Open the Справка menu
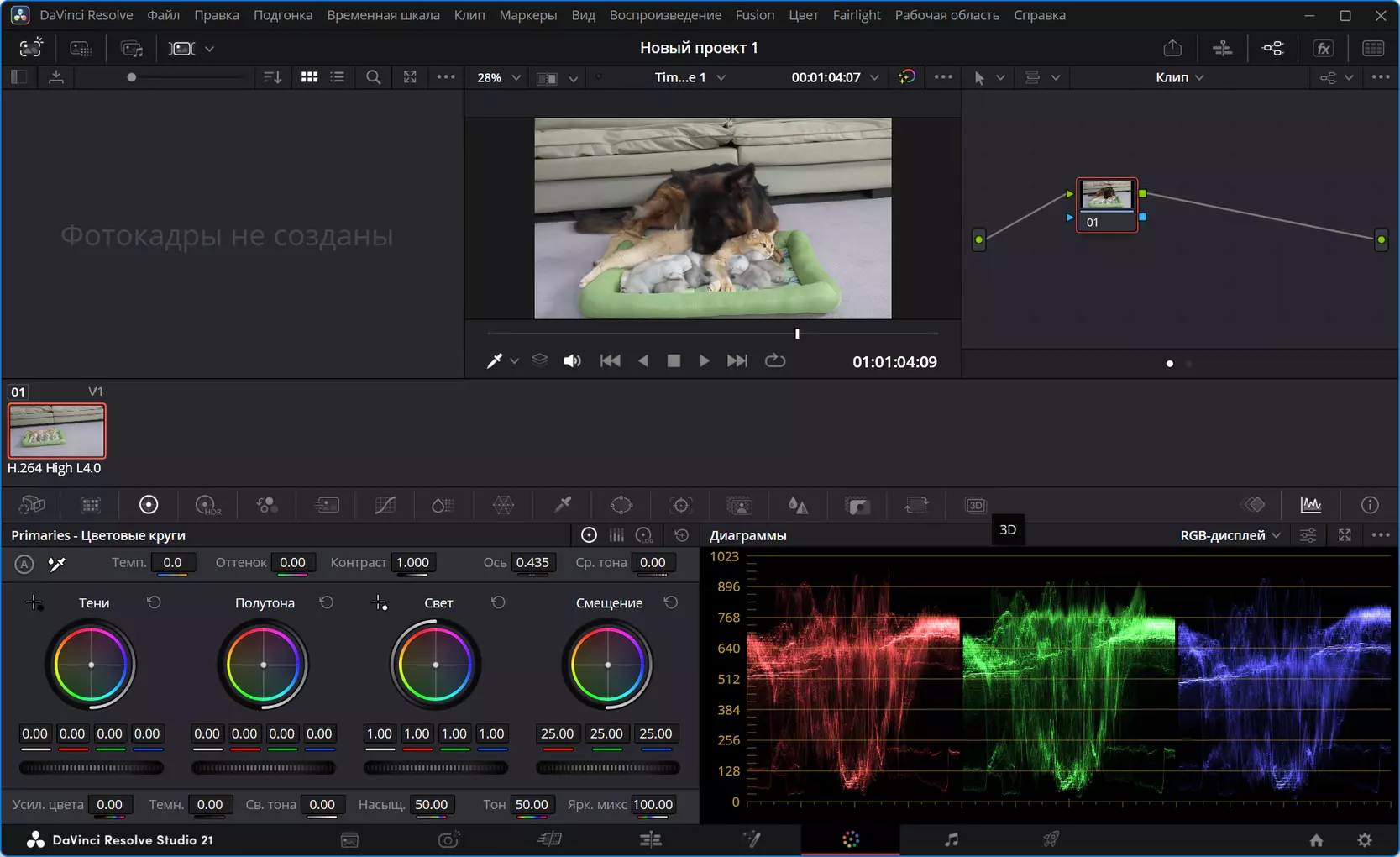1400x857 pixels. click(x=1040, y=15)
